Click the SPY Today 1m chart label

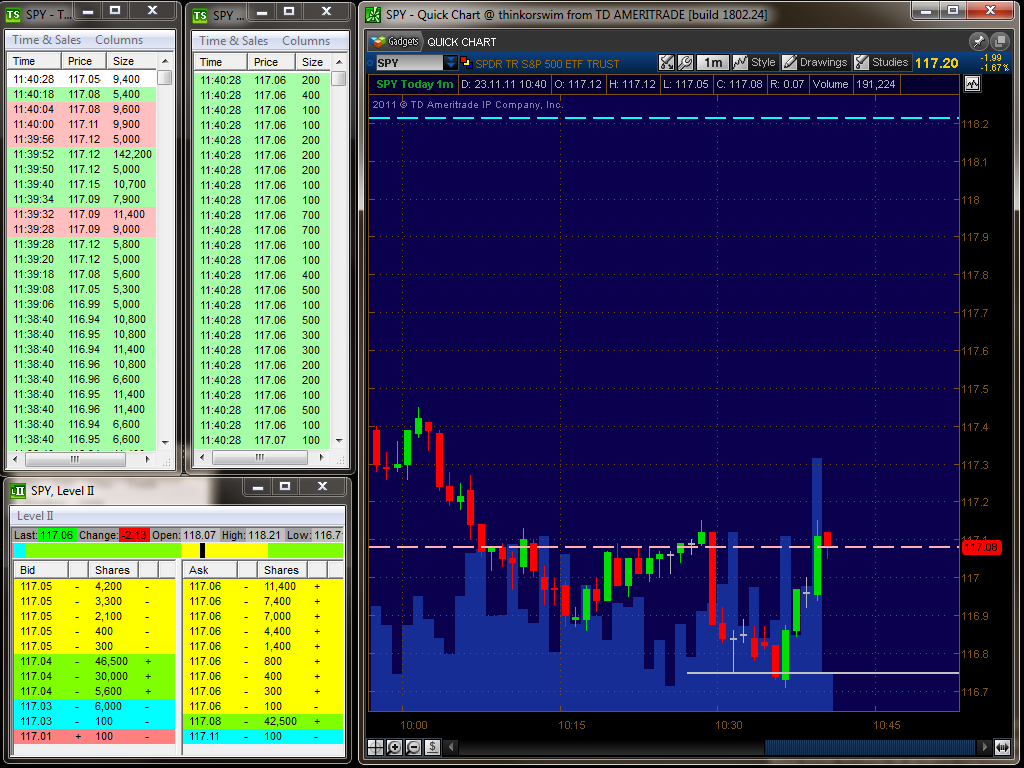pos(415,84)
